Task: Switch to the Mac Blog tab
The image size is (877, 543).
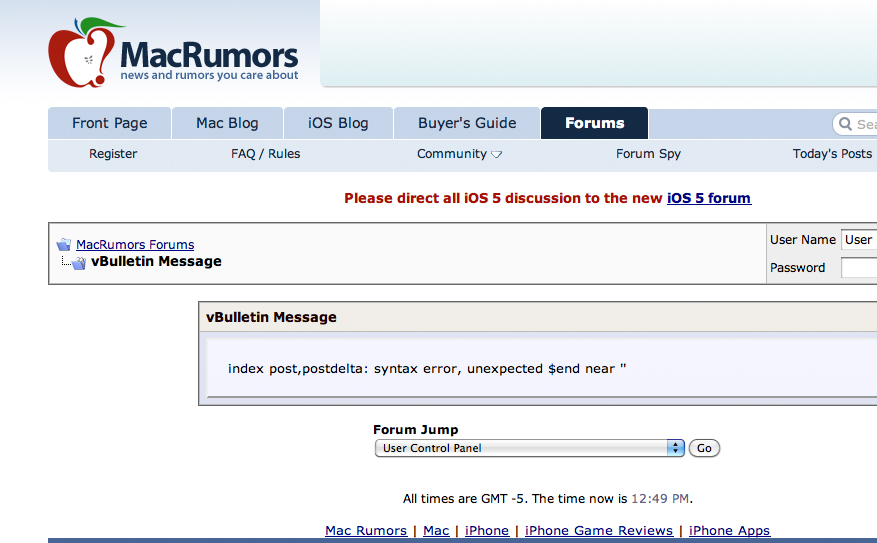Action: point(227,123)
